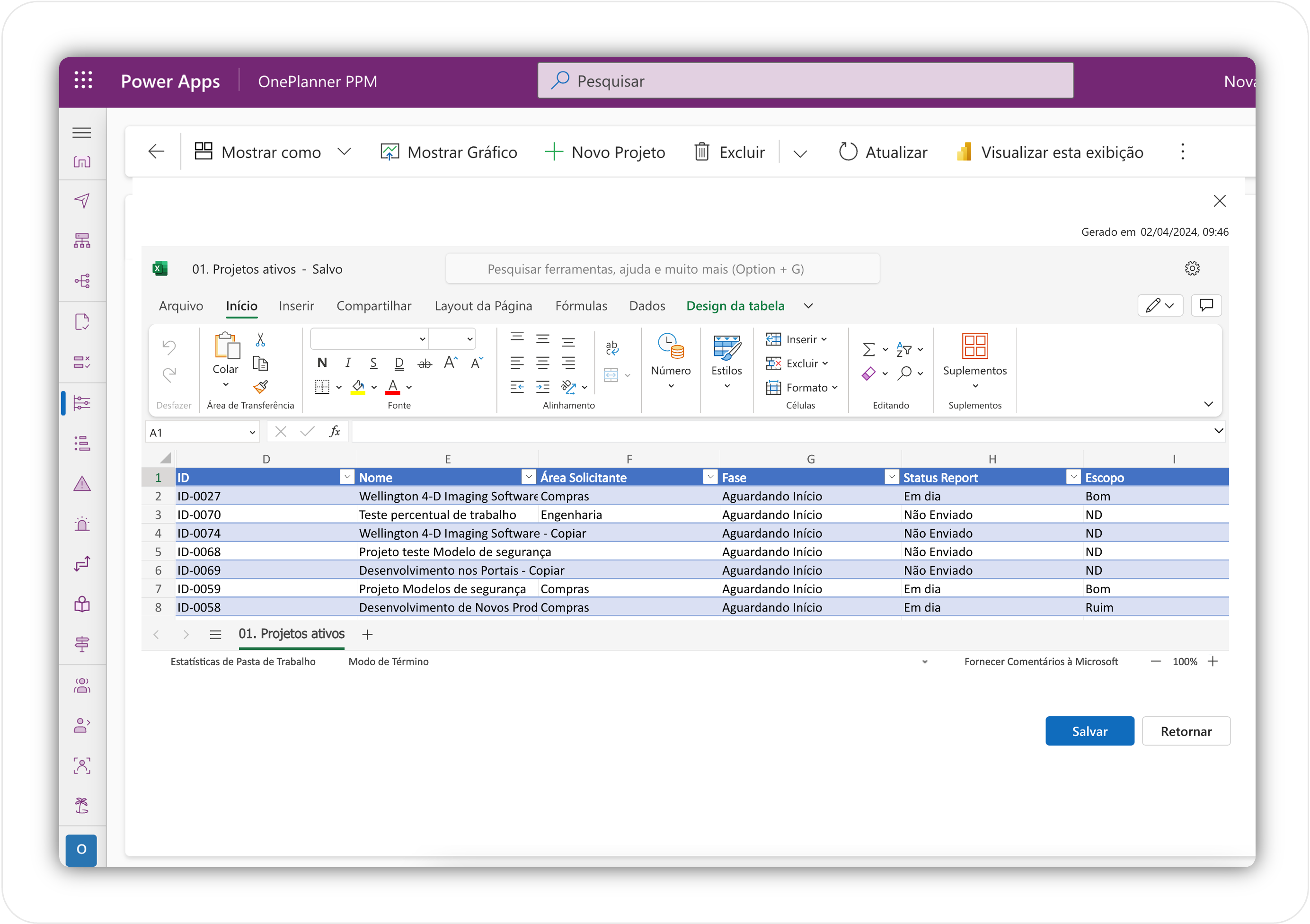The width and height of the screenshot is (1310, 924).
Task: Expand the Mostrar como dropdown
Action: 344,152
